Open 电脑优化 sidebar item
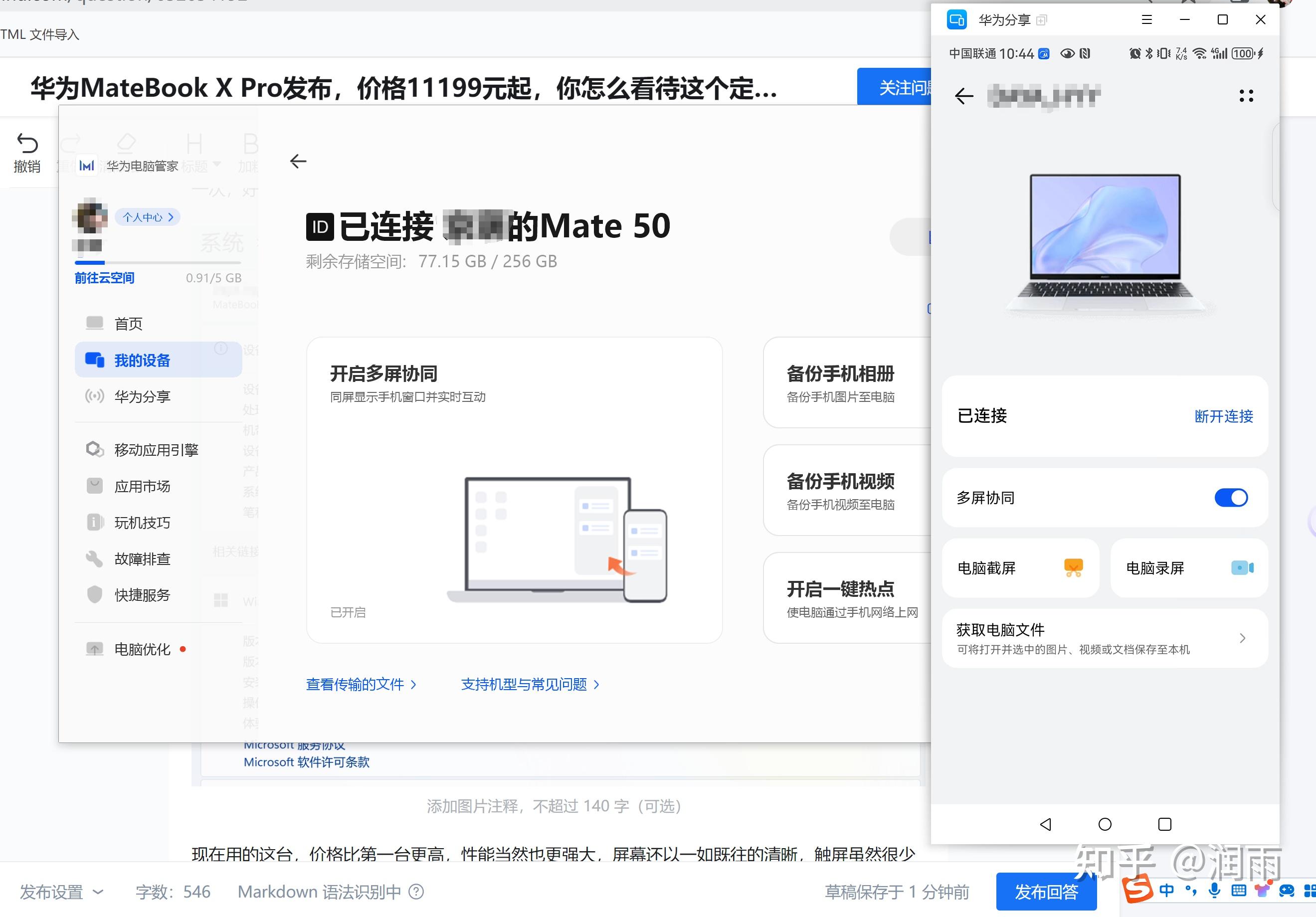 coord(158,649)
